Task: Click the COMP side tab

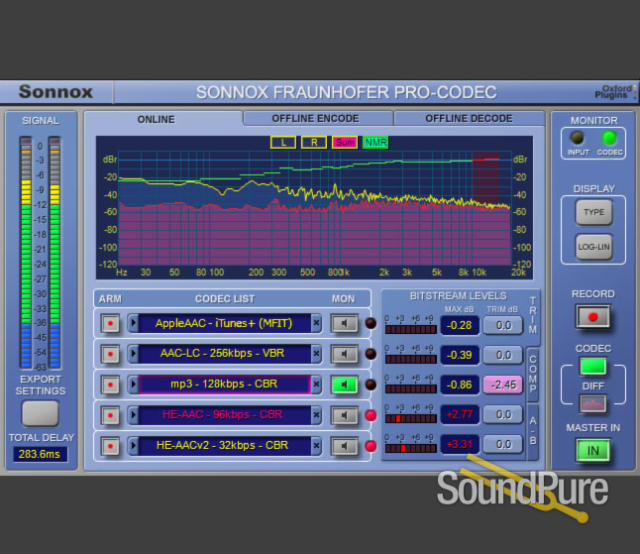Action: (533, 374)
